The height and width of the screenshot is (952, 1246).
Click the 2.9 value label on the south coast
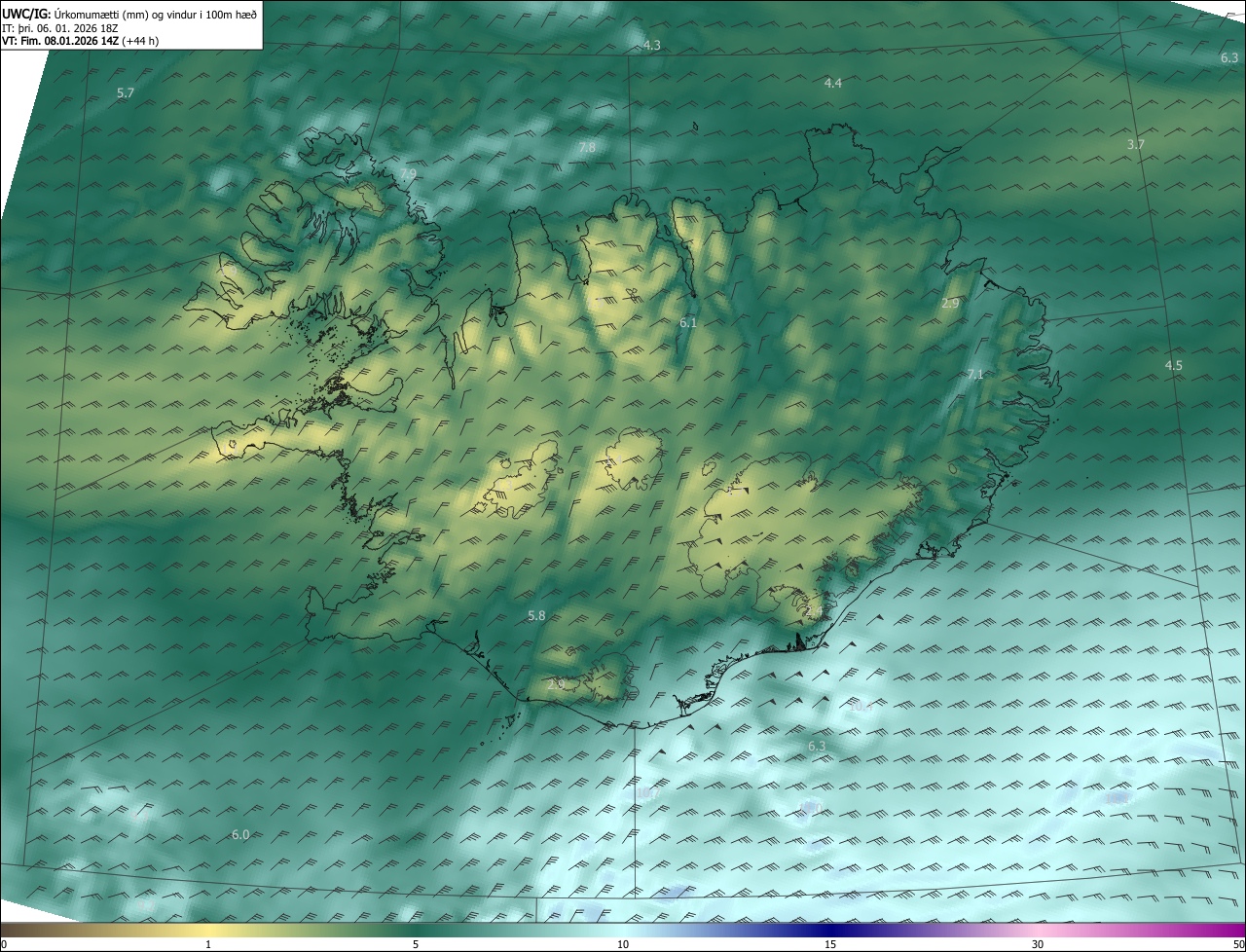556,684
